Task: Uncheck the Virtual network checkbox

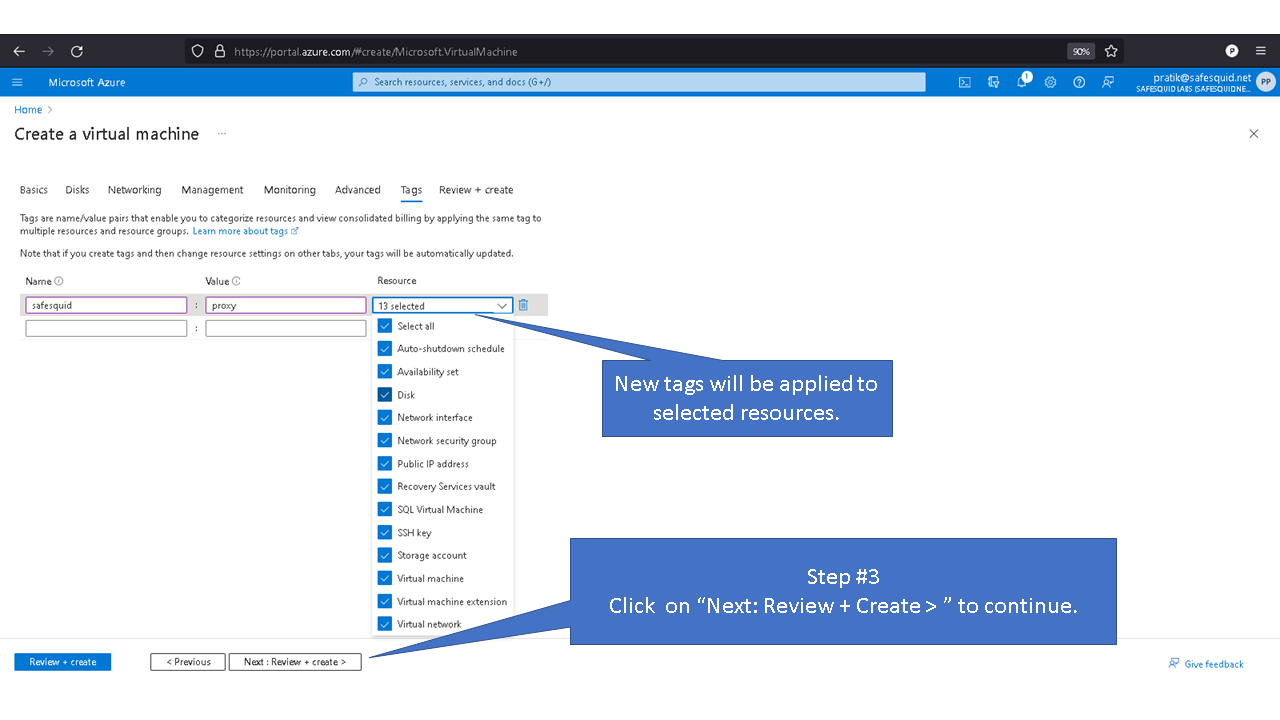Action: (385, 624)
